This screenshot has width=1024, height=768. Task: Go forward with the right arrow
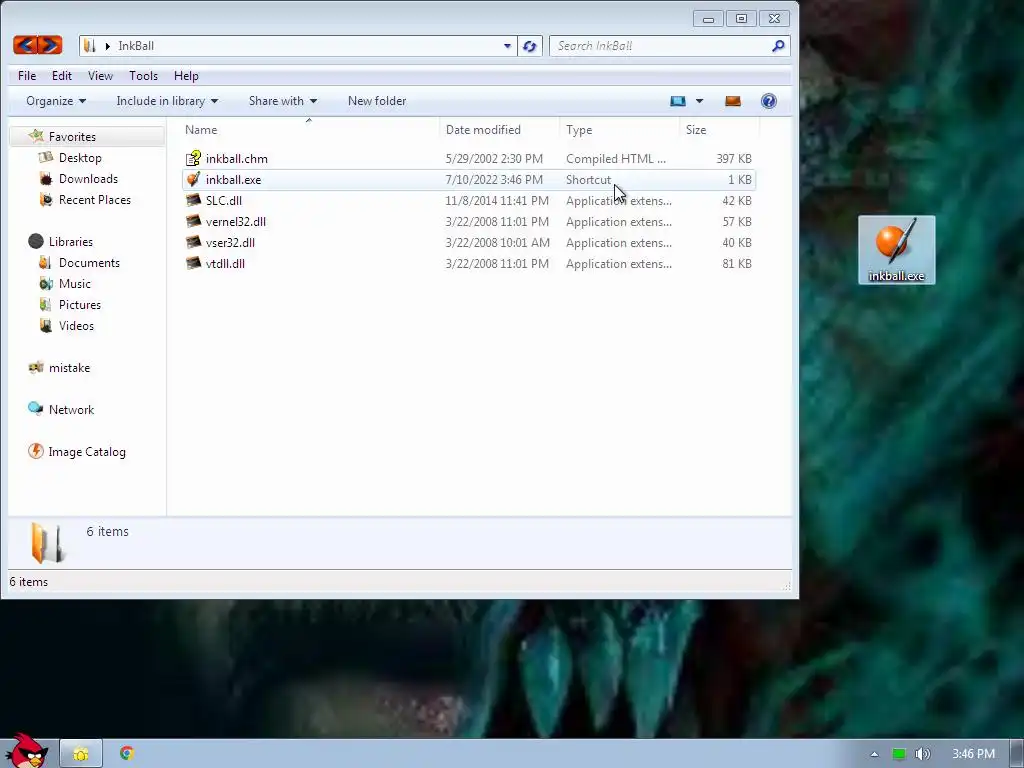click(50, 45)
